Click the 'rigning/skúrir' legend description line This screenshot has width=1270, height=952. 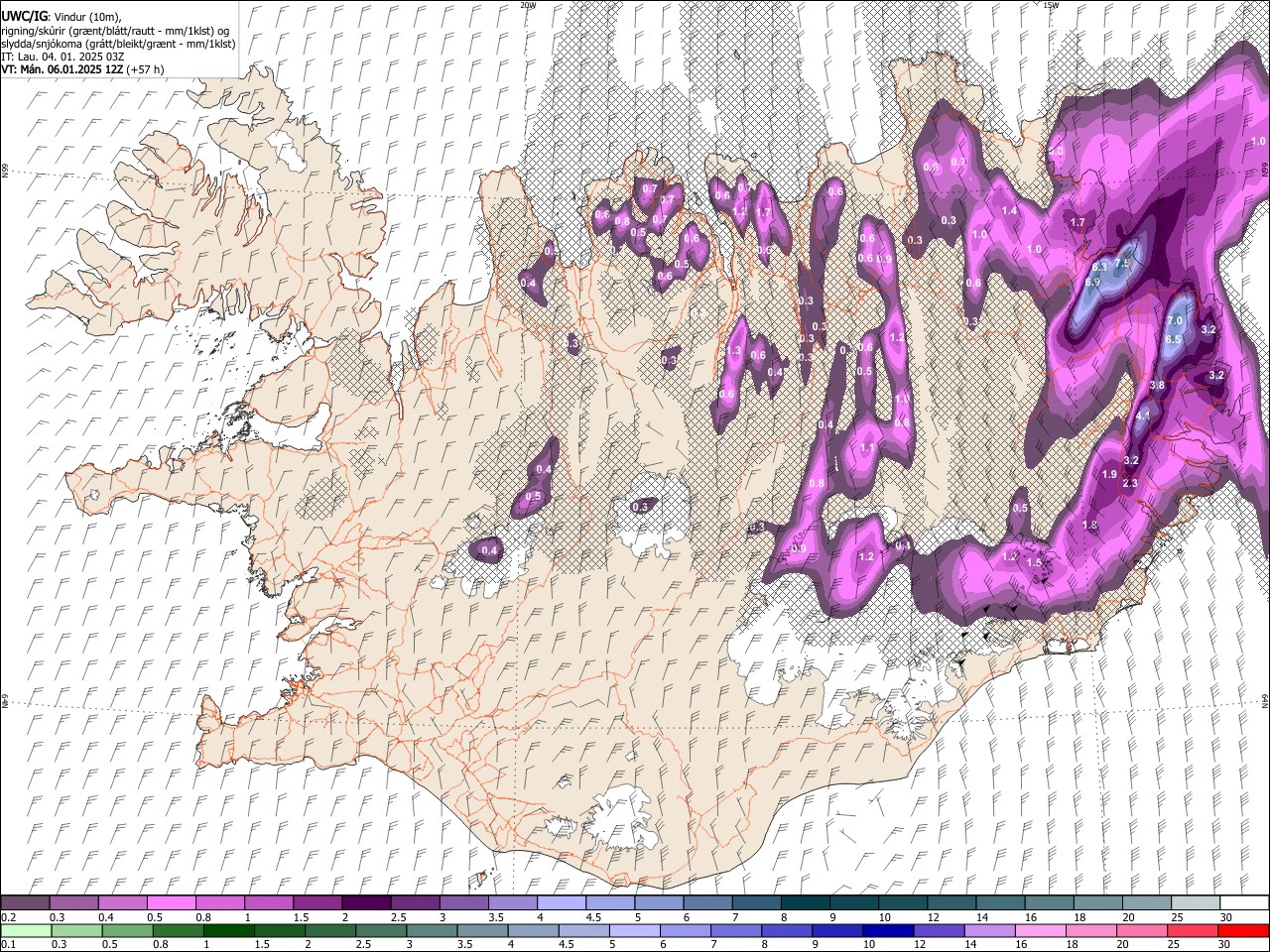(117, 30)
